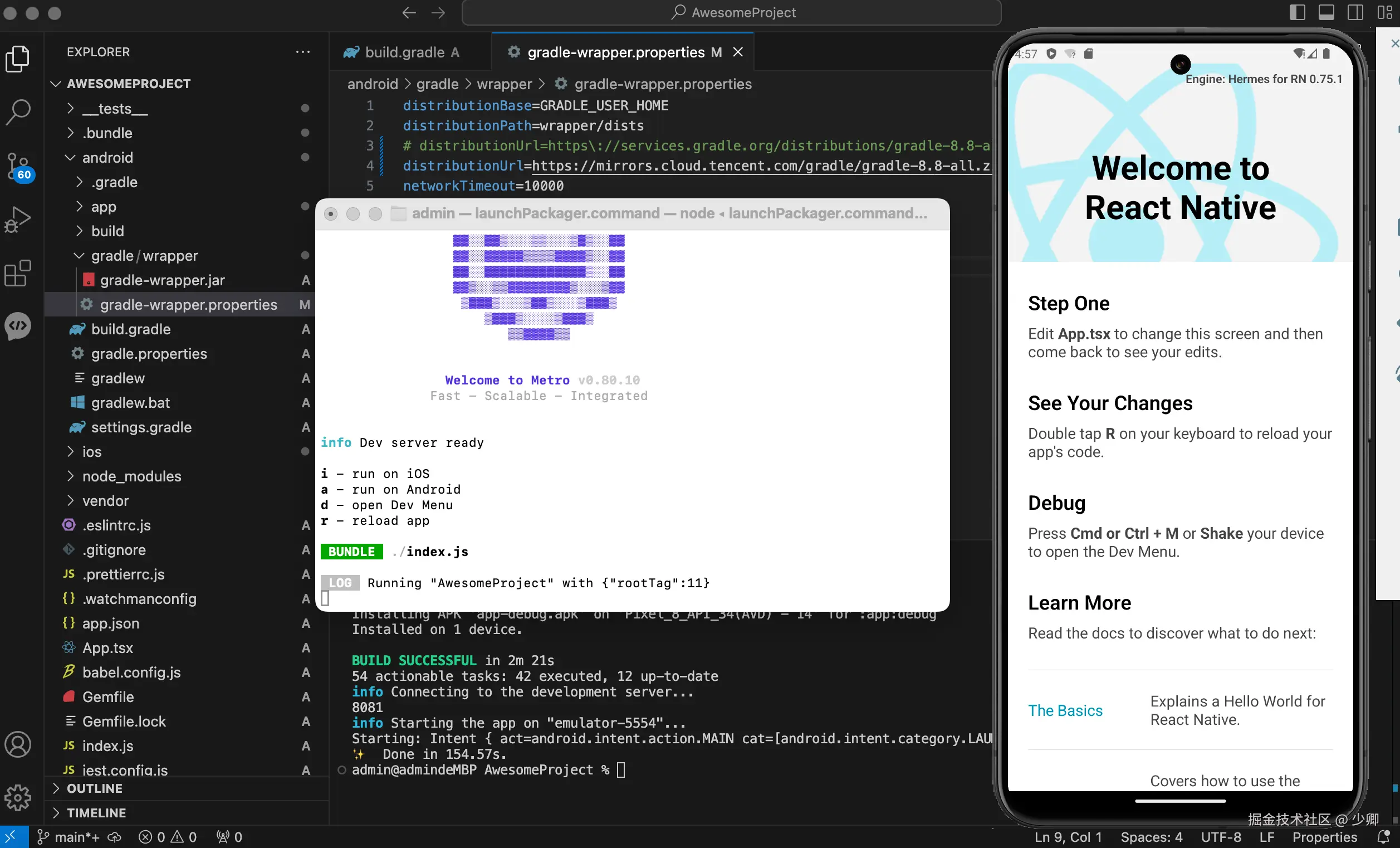Switch to the build.gradle tab

(403, 52)
